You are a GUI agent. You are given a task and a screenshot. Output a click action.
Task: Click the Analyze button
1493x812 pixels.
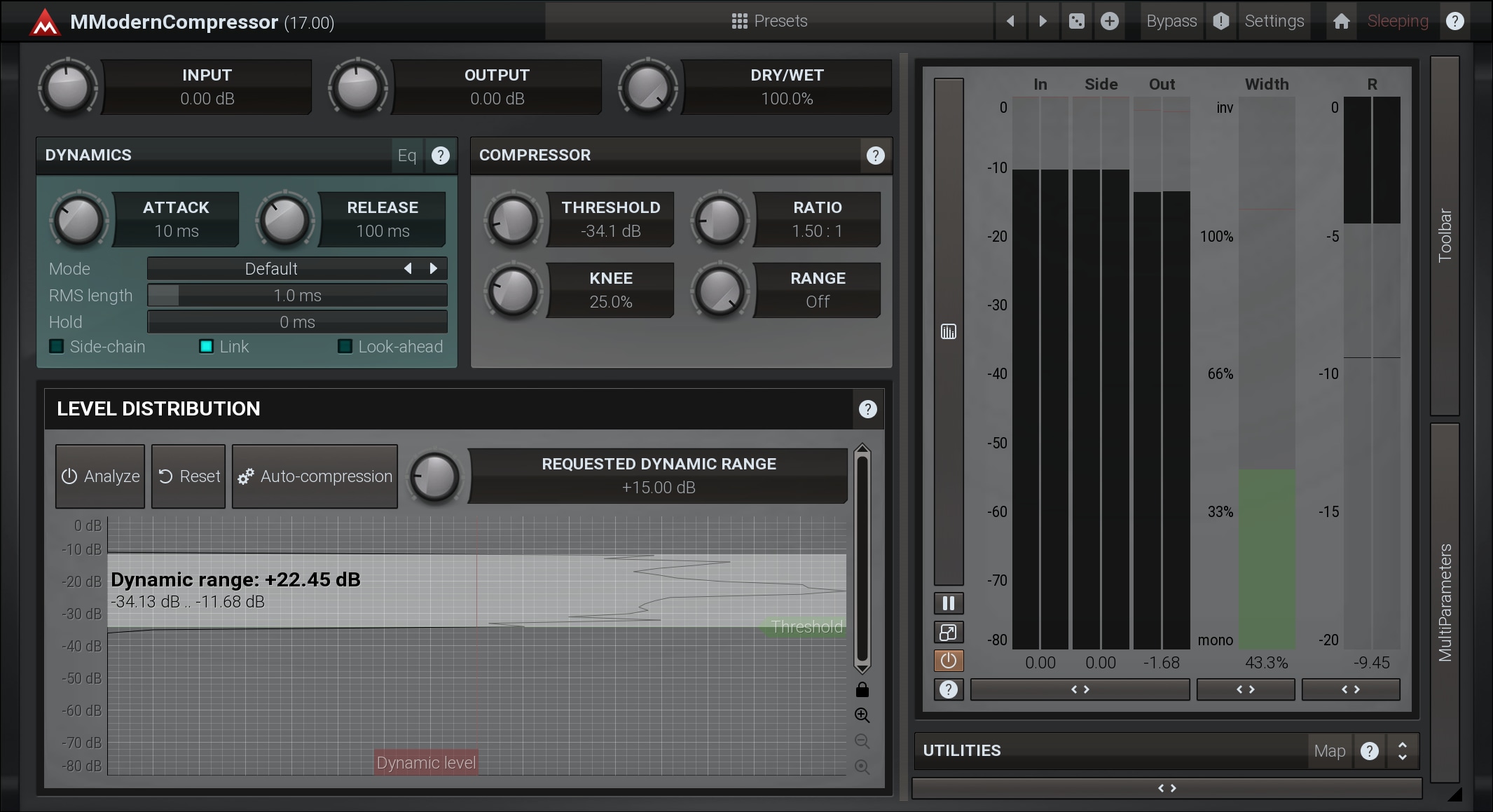[x=100, y=476]
